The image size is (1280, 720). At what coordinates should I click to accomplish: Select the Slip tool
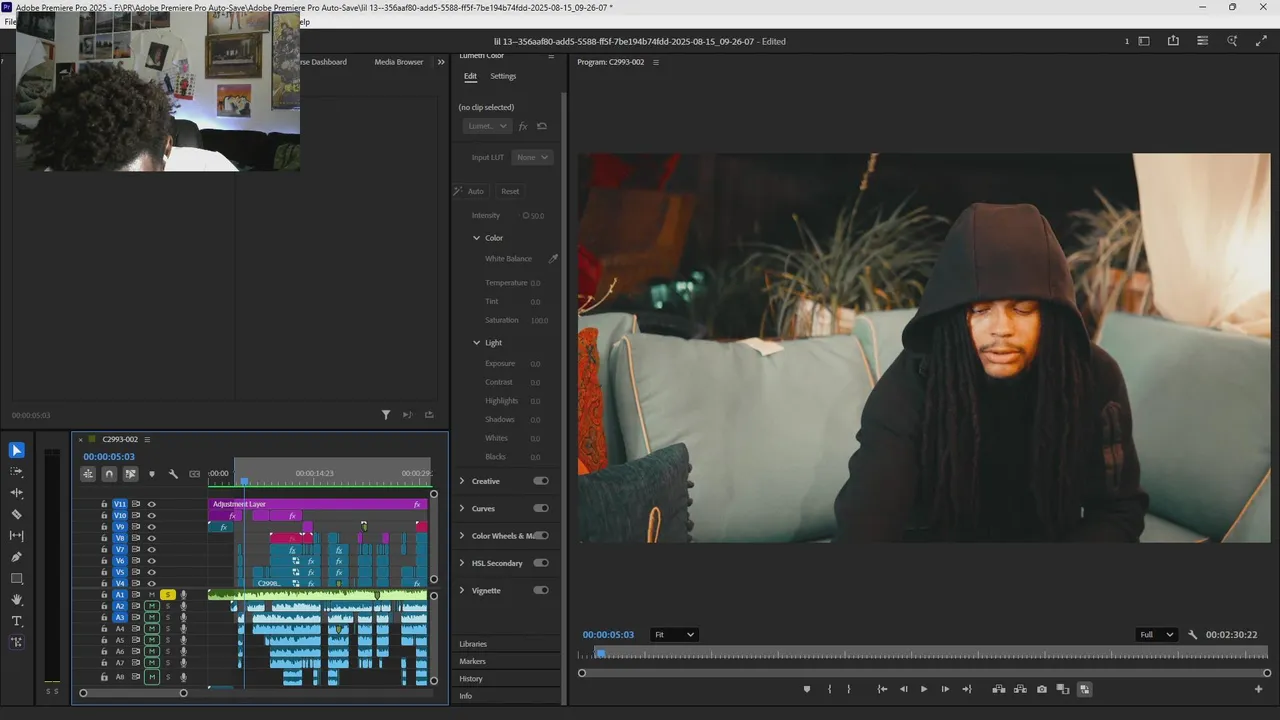point(16,536)
